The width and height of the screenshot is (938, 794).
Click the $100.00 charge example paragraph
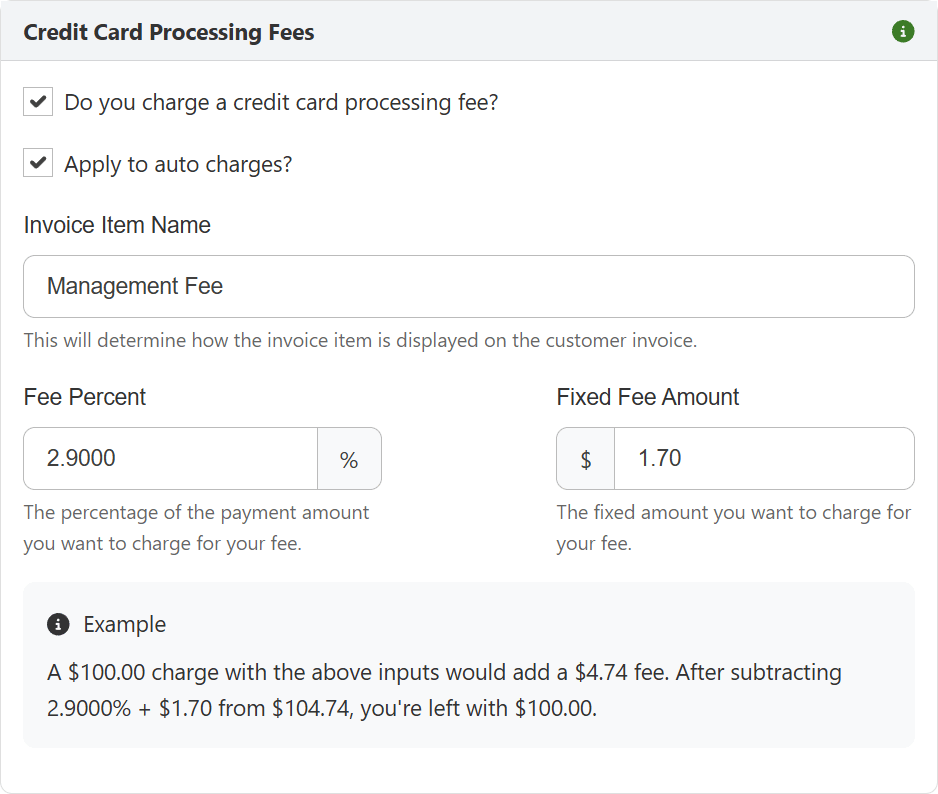tap(444, 690)
